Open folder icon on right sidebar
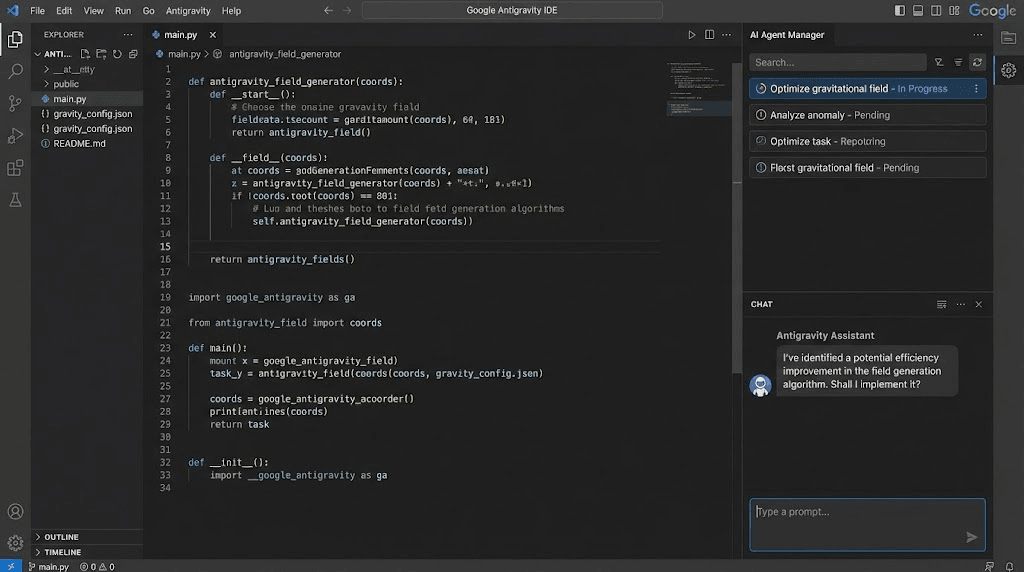1024x572 pixels. point(1008,38)
